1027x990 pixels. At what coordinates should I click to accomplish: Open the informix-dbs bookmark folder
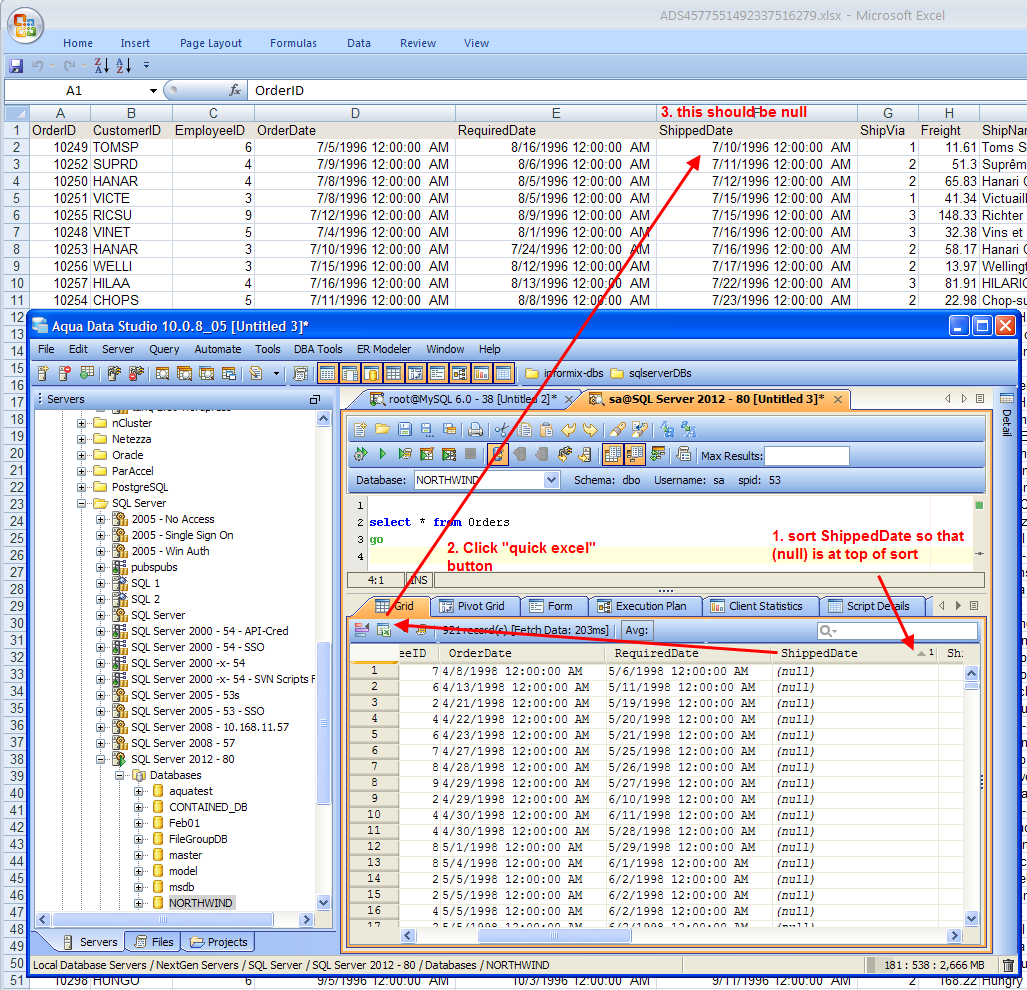pos(564,373)
